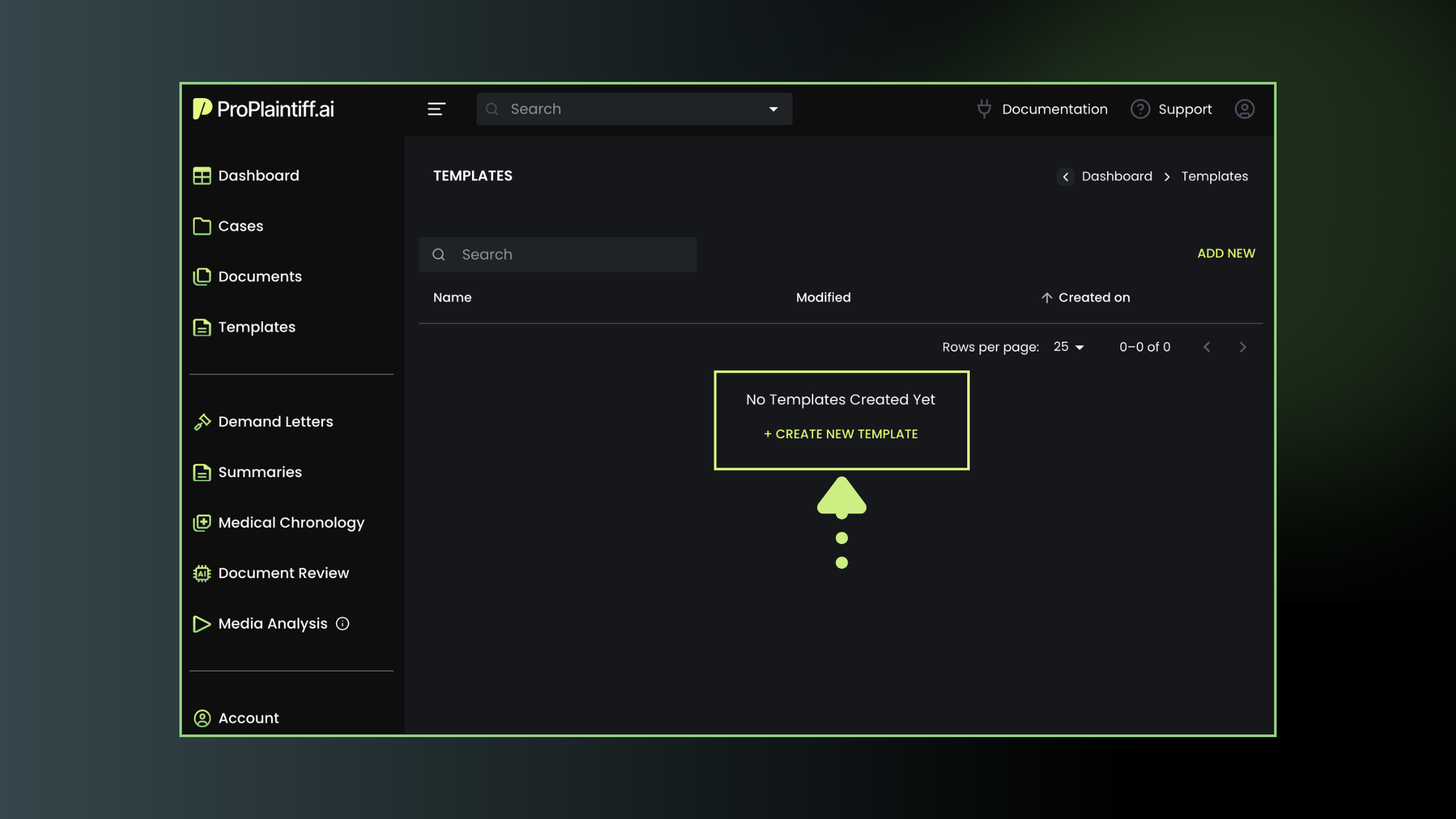Click the back chevron beside Dashboard breadcrumb

pyautogui.click(x=1065, y=177)
